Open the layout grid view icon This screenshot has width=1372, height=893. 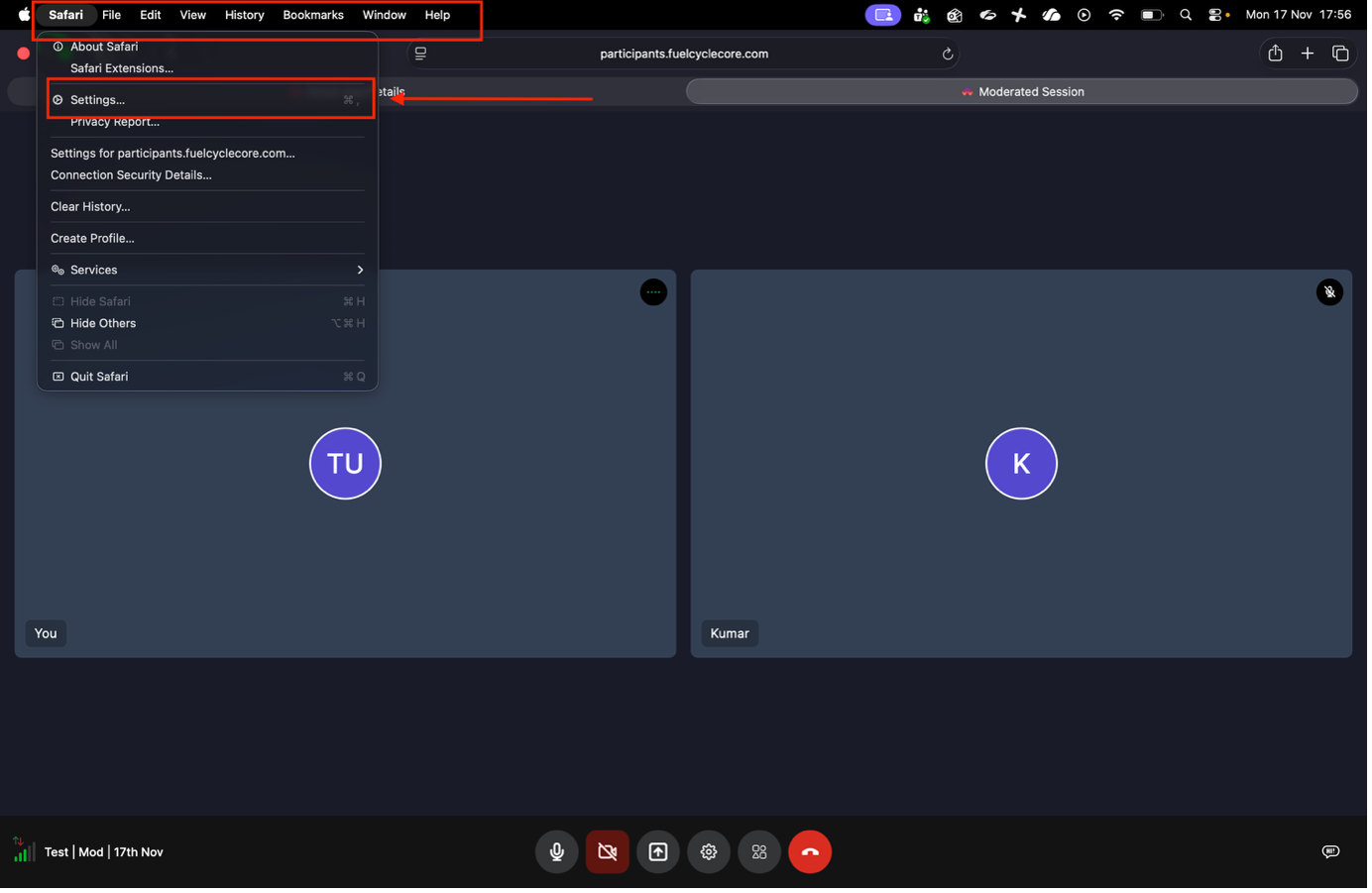pyautogui.click(x=759, y=851)
